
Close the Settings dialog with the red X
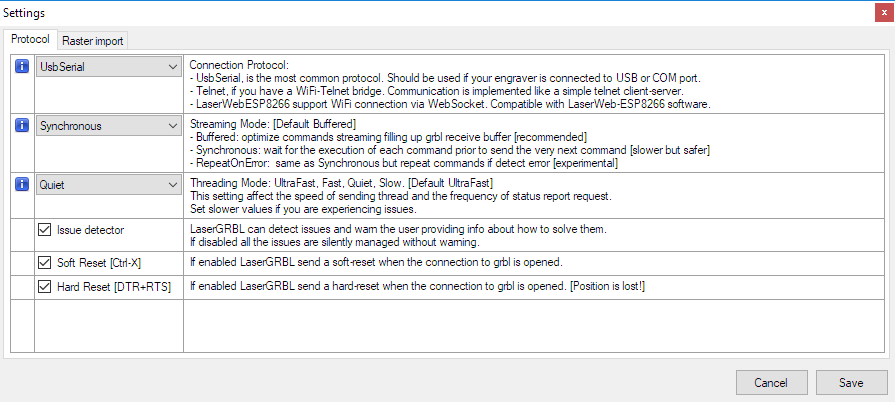(884, 13)
